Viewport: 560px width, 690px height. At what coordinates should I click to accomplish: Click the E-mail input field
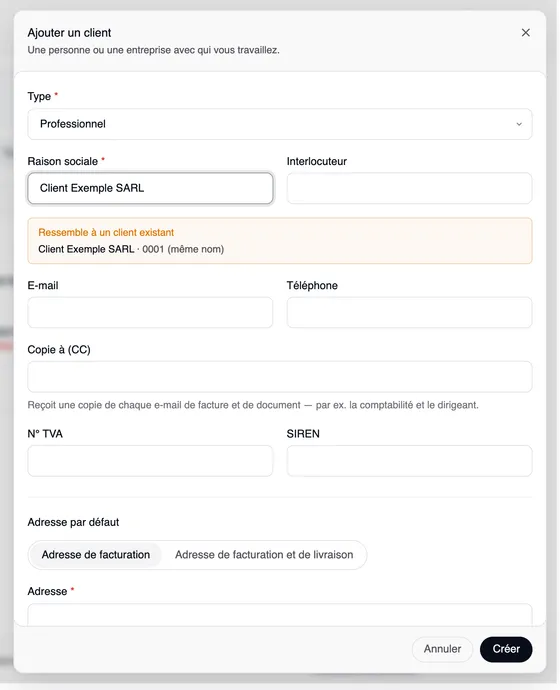(x=150, y=312)
